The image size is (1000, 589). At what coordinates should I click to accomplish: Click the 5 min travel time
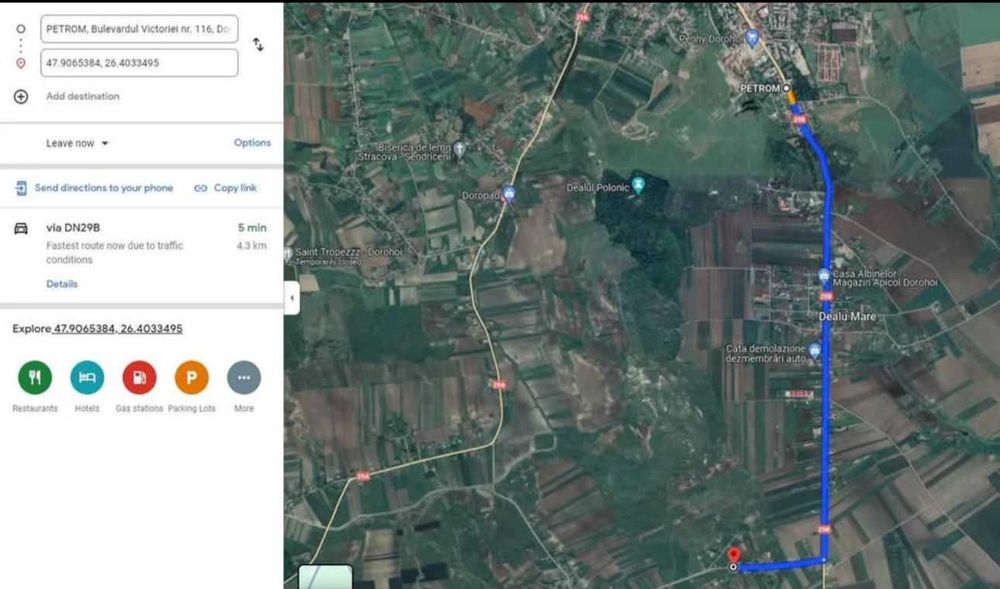pyautogui.click(x=252, y=228)
